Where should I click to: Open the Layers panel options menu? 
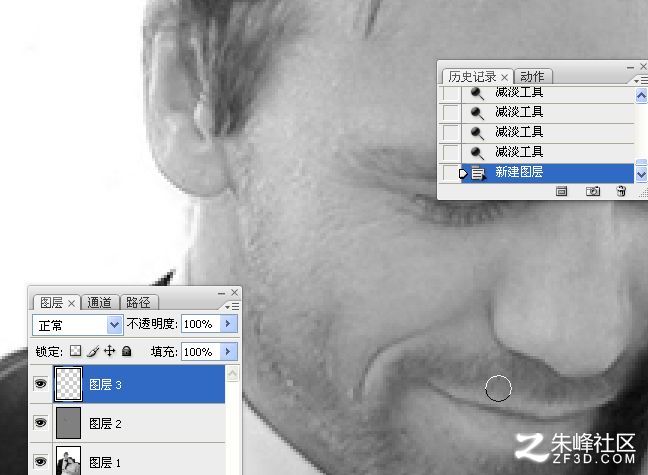pyautogui.click(x=232, y=306)
